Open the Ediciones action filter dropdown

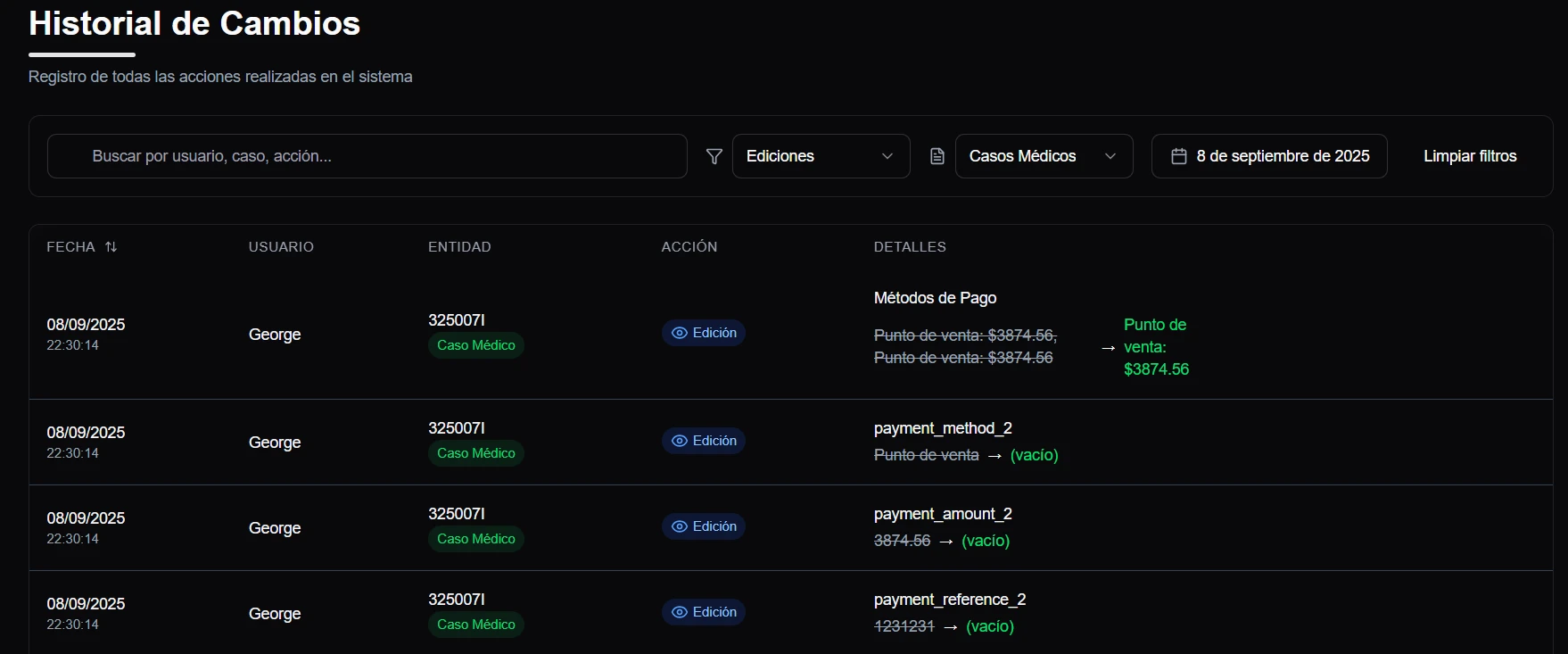tap(821, 156)
